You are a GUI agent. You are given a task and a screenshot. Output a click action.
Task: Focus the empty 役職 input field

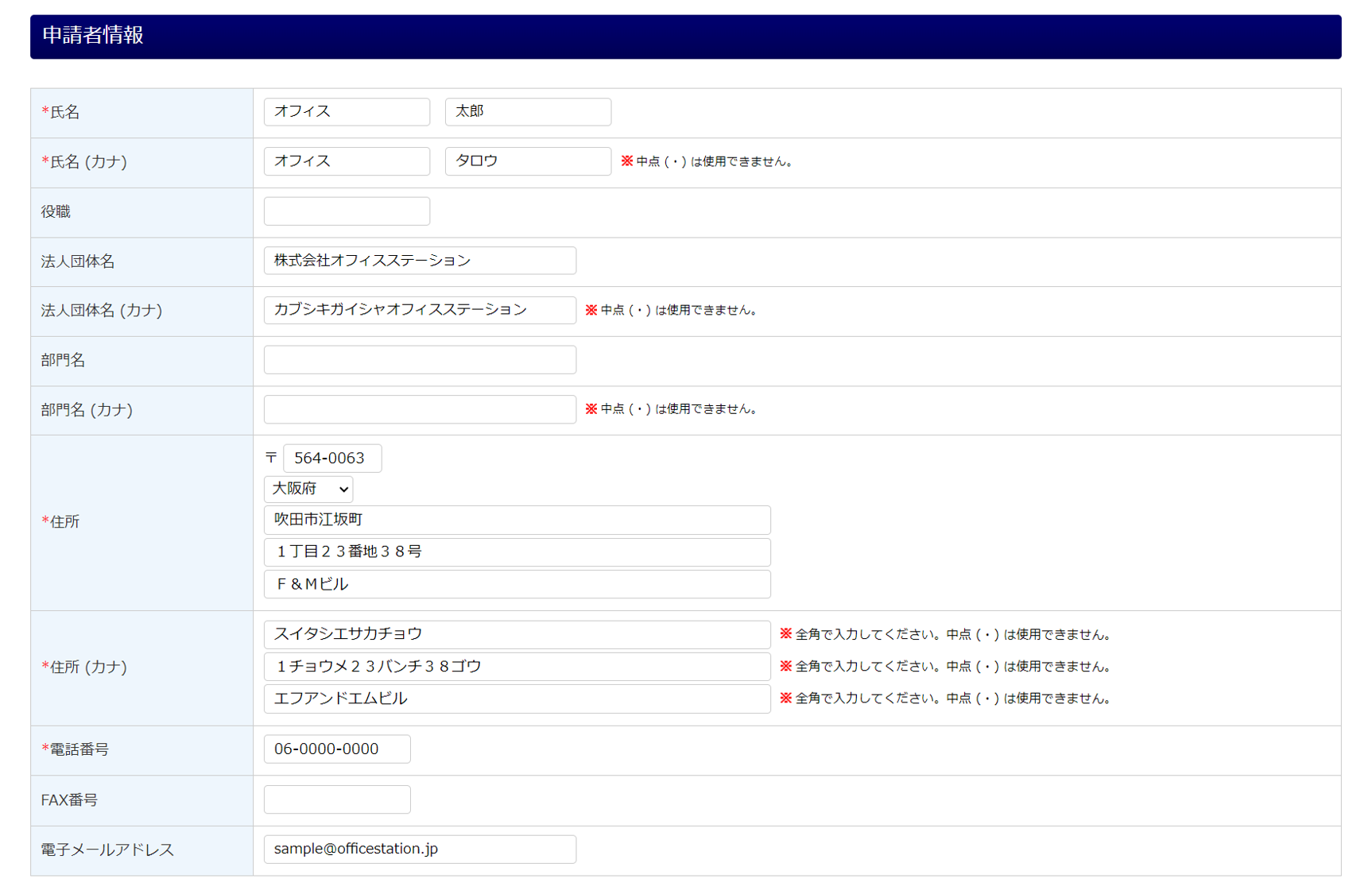(347, 211)
